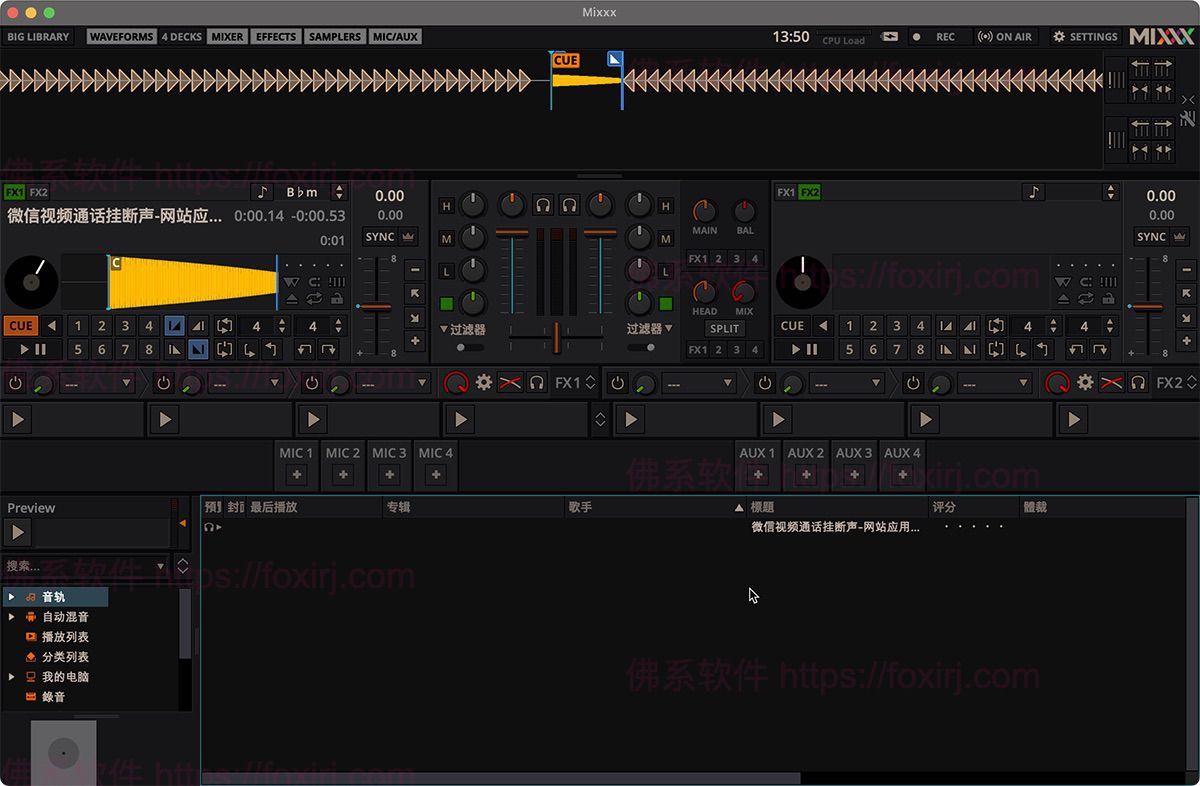The height and width of the screenshot is (786, 1200).
Task: Open the SAMPLERS view from top toolbar
Action: click(334, 36)
